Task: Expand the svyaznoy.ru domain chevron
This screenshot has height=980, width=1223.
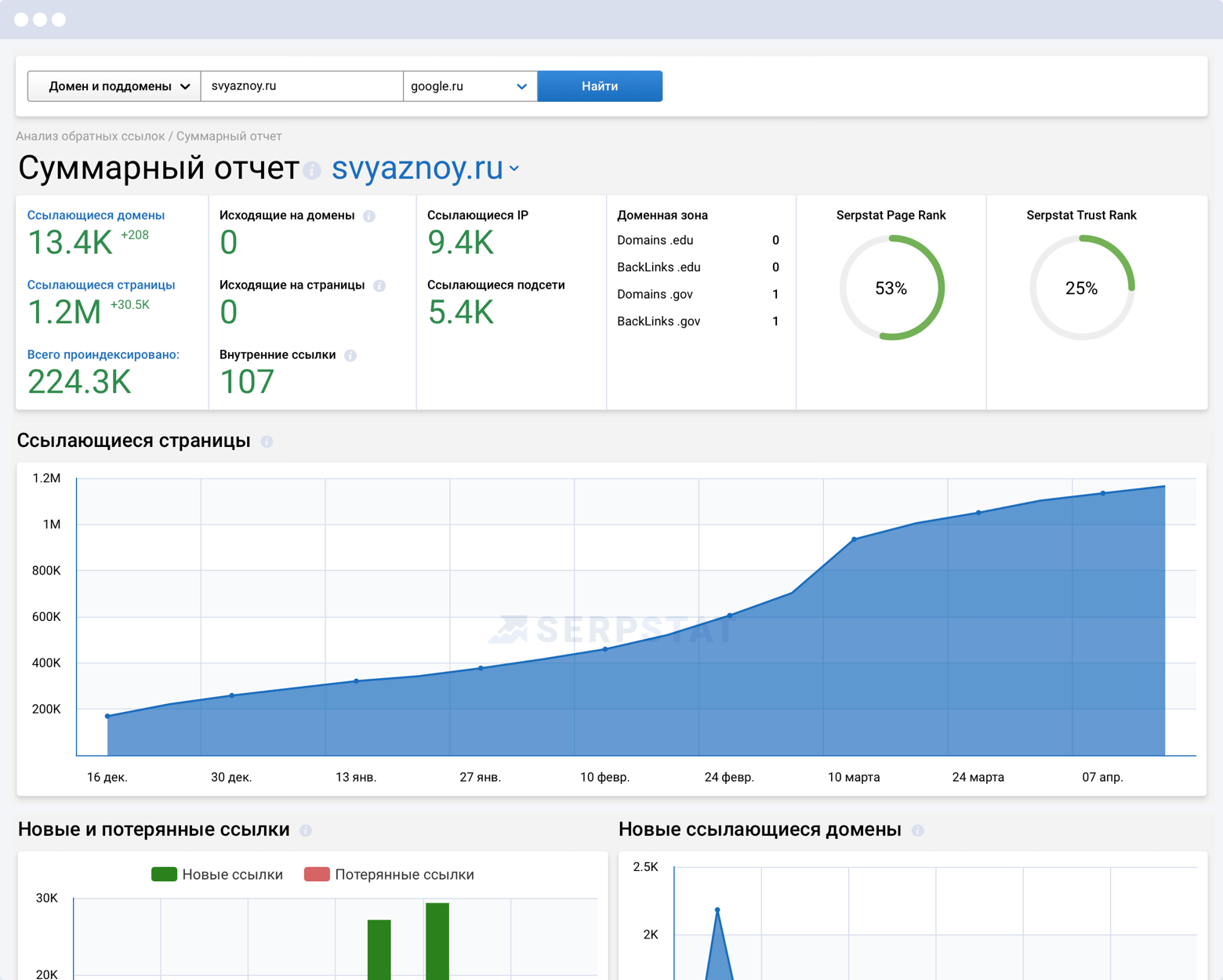Action: tap(514, 169)
